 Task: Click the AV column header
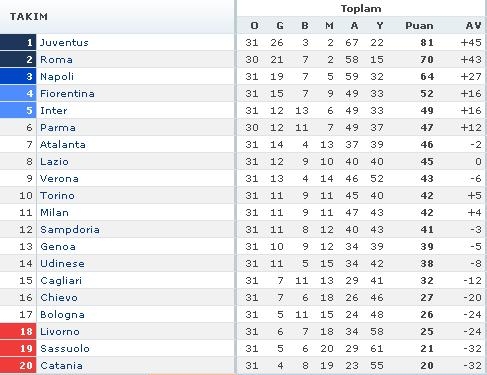(x=474, y=26)
